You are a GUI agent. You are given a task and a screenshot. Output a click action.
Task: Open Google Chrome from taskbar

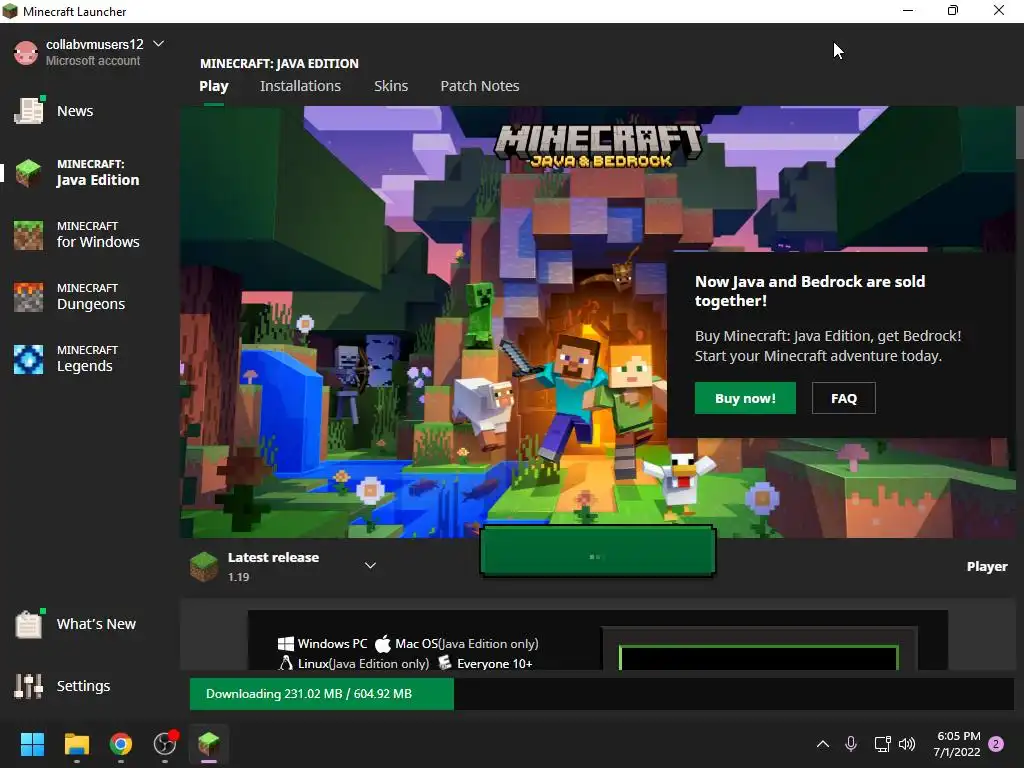click(121, 744)
